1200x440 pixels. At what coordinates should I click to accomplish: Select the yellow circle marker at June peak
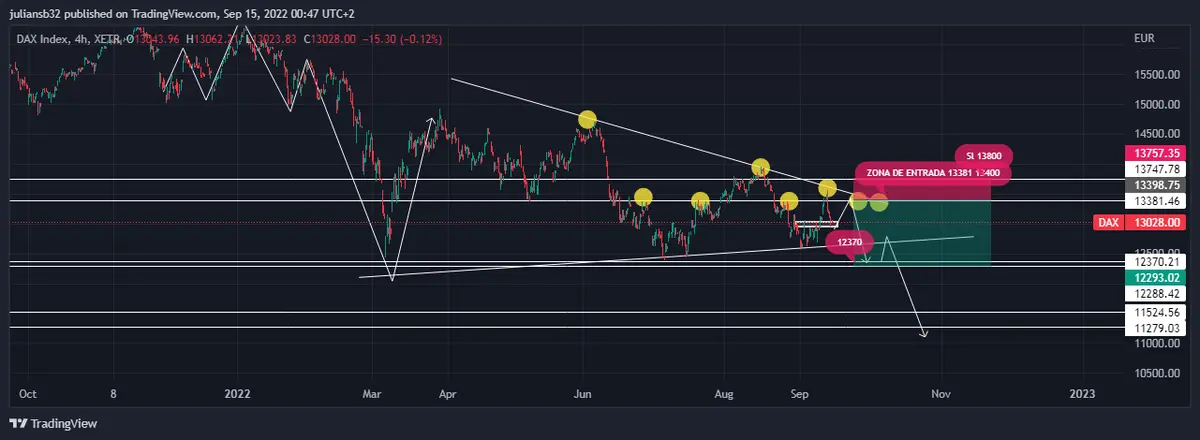point(587,120)
